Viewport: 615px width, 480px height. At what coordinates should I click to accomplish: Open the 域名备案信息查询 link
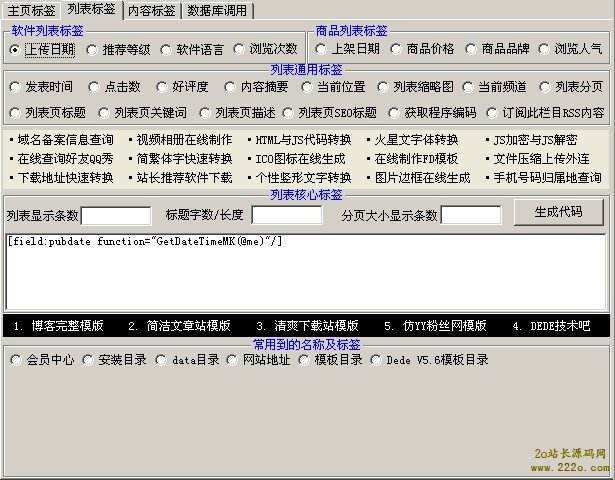(66, 140)
